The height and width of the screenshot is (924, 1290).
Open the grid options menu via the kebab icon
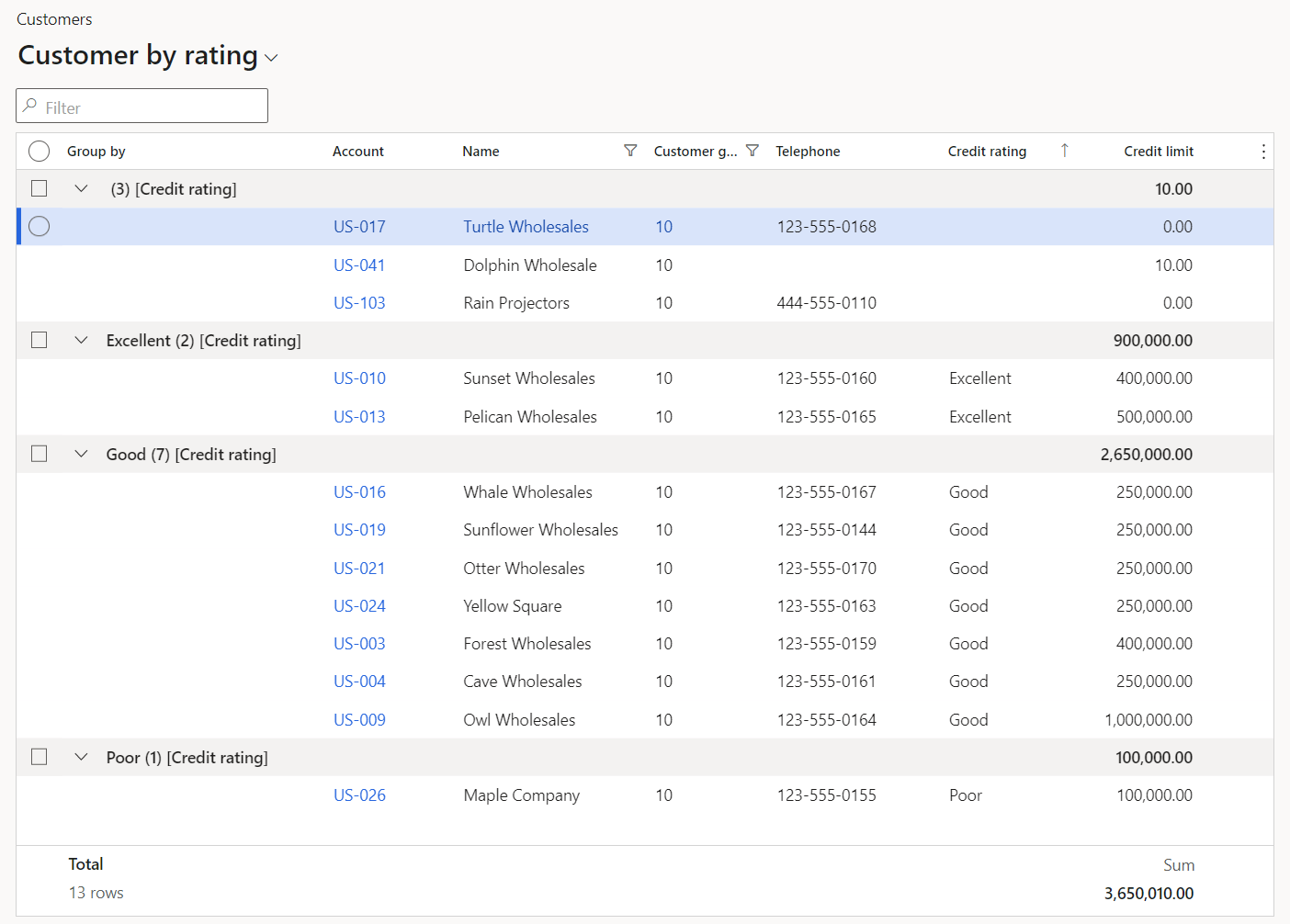point(1263,151)
